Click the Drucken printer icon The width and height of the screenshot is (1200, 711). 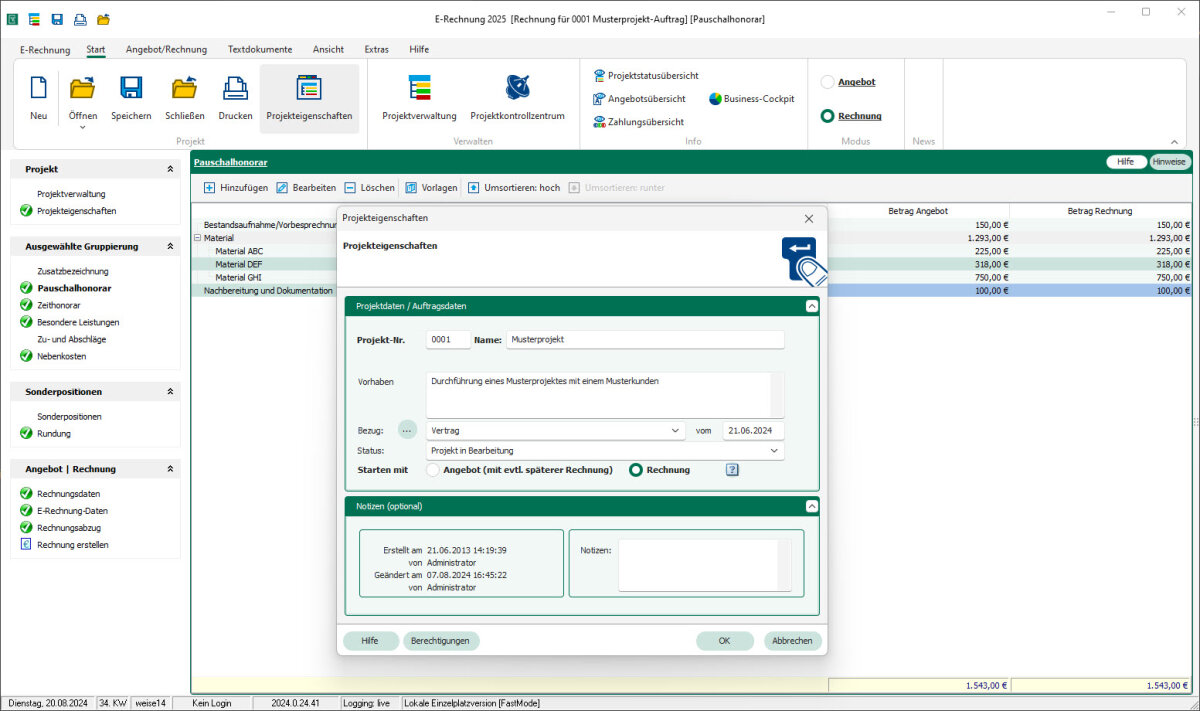235,88
